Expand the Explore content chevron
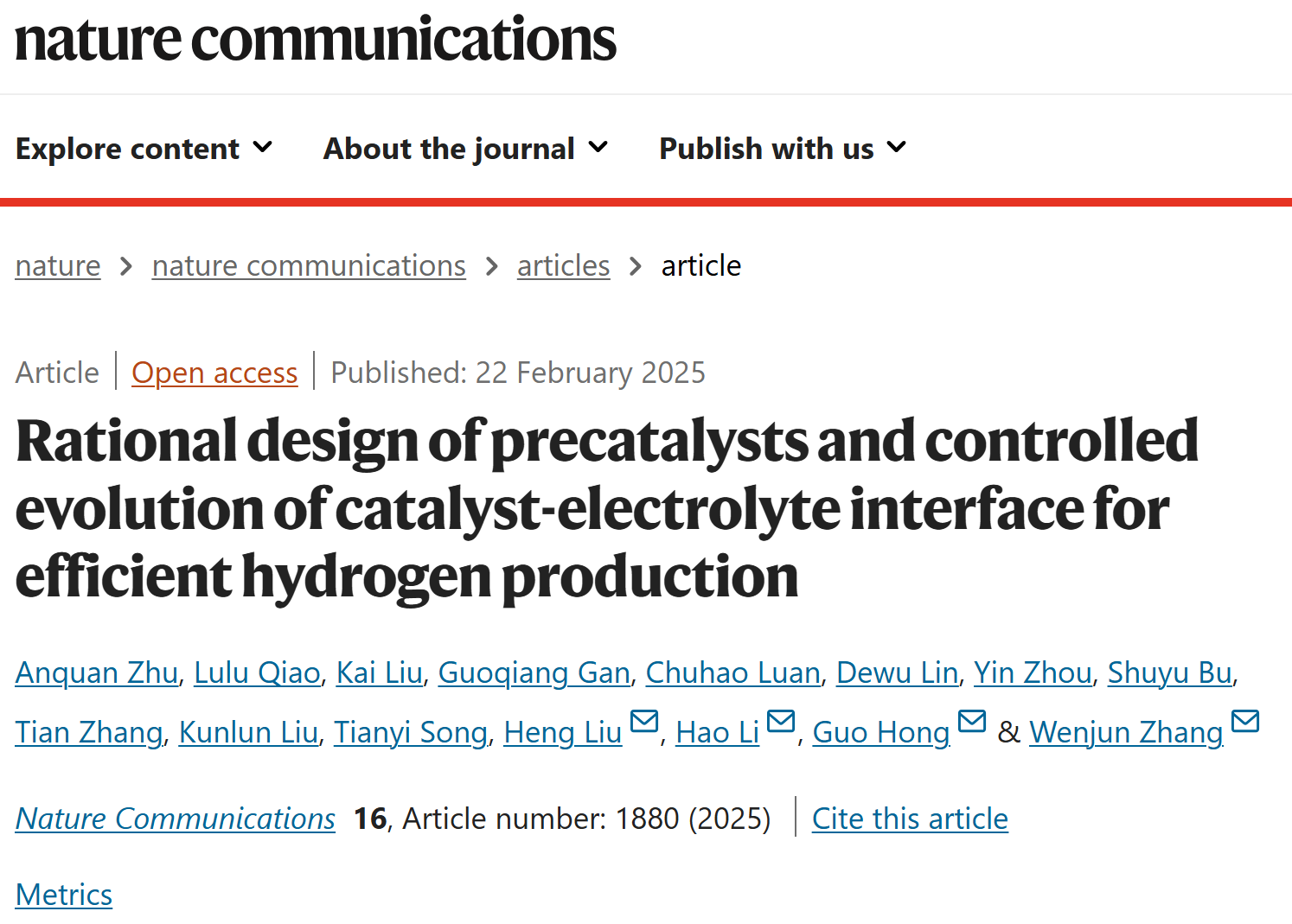Image resolution: width=1292 pixels, height=924 pixels. pos(263,148)
